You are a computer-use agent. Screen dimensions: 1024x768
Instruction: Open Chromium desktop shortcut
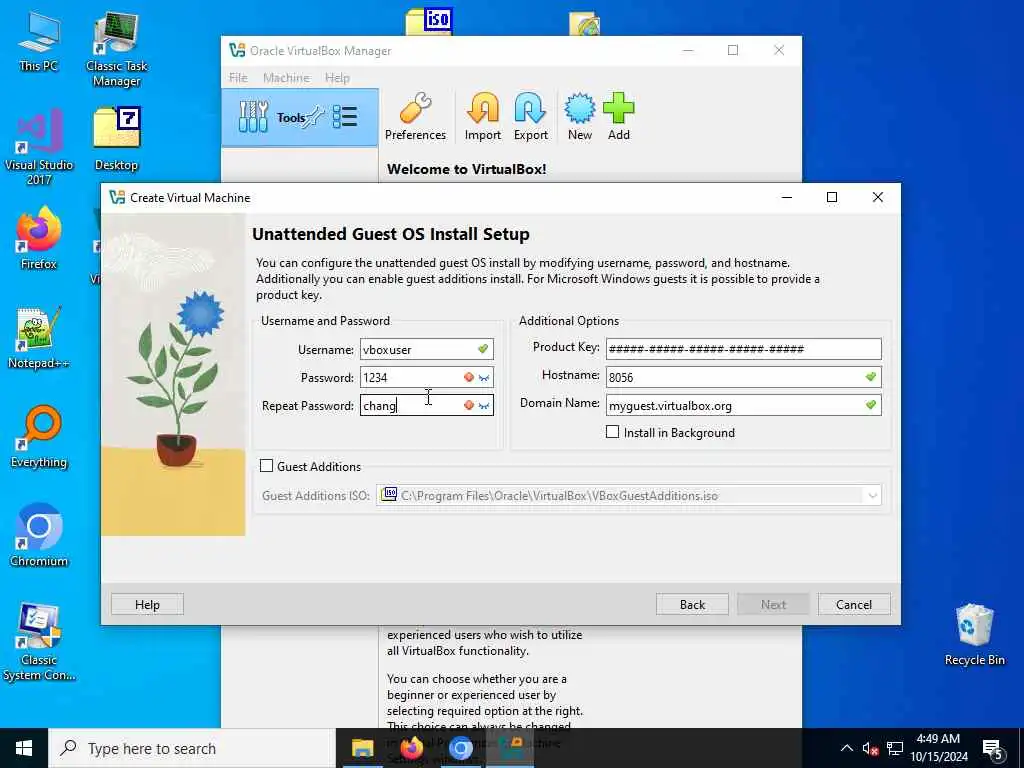coord(39,536)
